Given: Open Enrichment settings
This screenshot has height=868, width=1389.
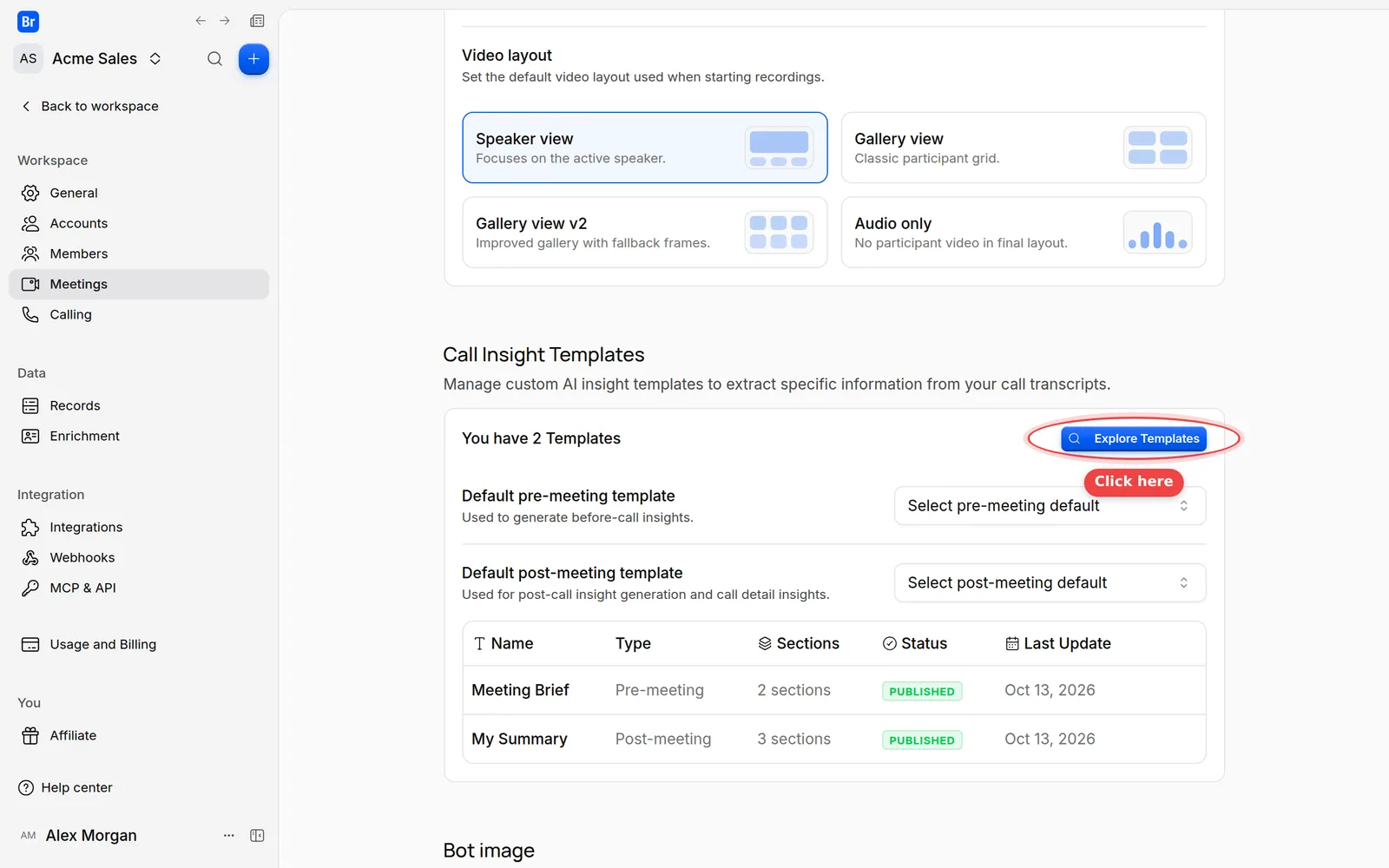Looking at the screenshot, I should click(139, 436).
